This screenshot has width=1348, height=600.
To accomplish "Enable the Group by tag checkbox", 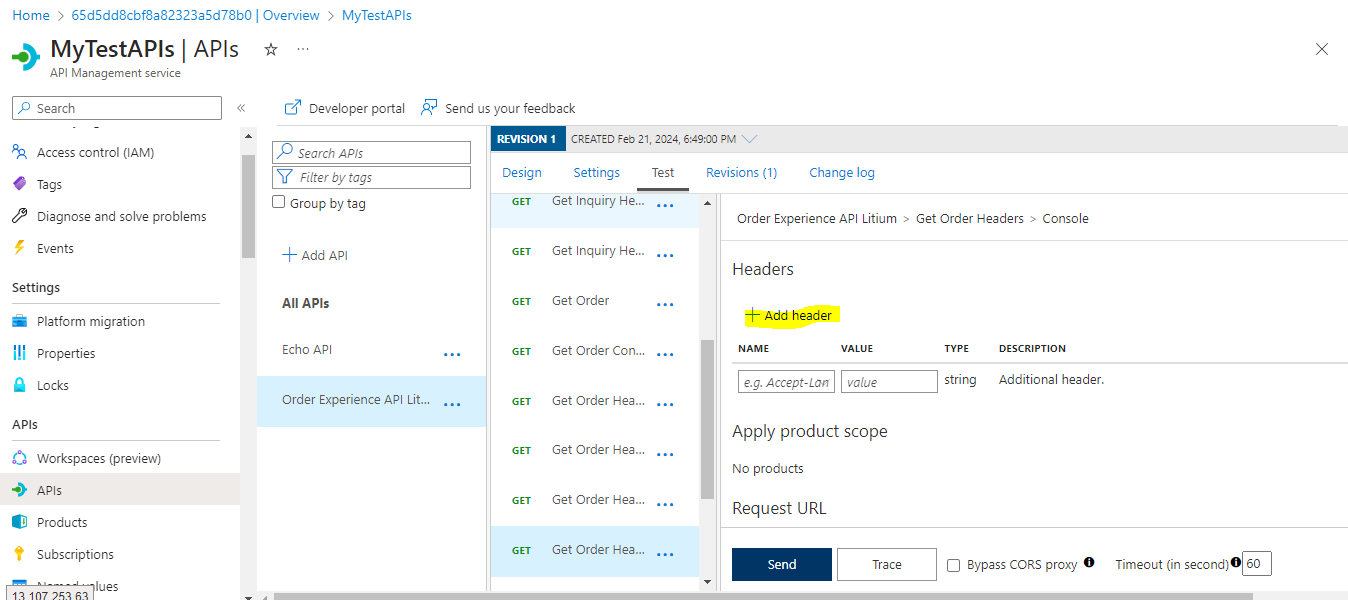I will pos(279,202).
